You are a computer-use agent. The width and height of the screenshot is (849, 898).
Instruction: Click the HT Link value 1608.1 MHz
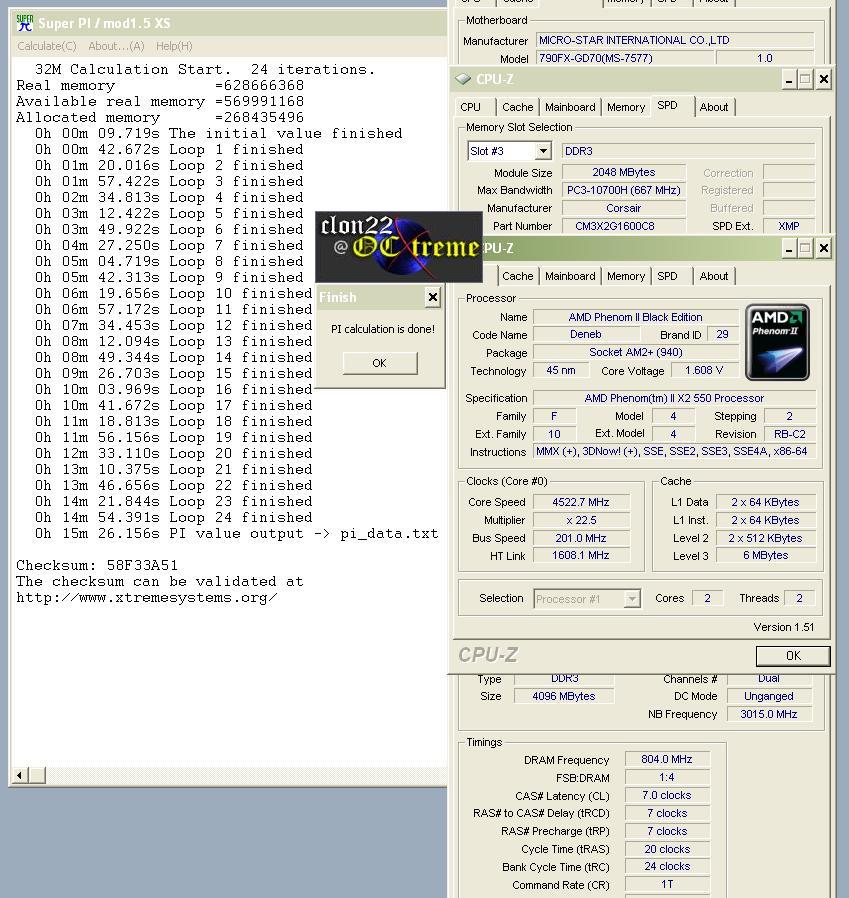click(581, 556)
